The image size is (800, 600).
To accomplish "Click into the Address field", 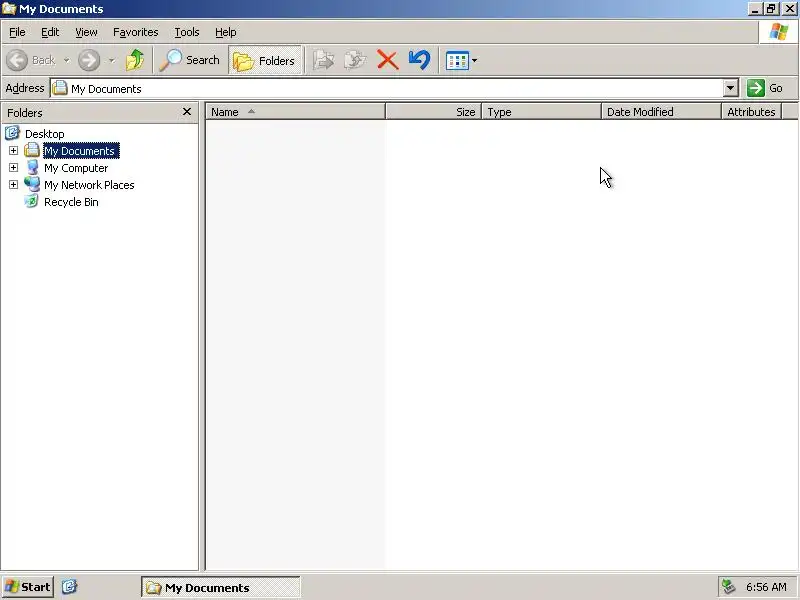I will [387, 88].
